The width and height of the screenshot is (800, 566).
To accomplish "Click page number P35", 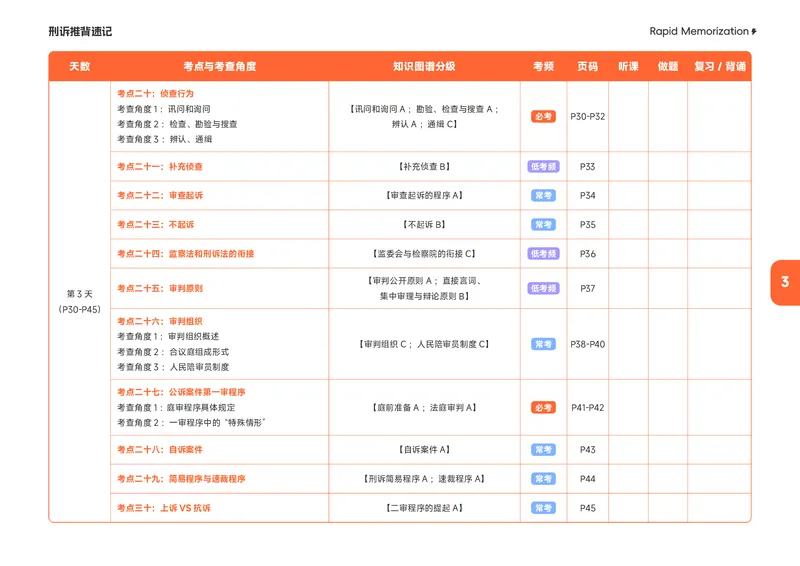I will pyautogui.click(x=587, y=225).
